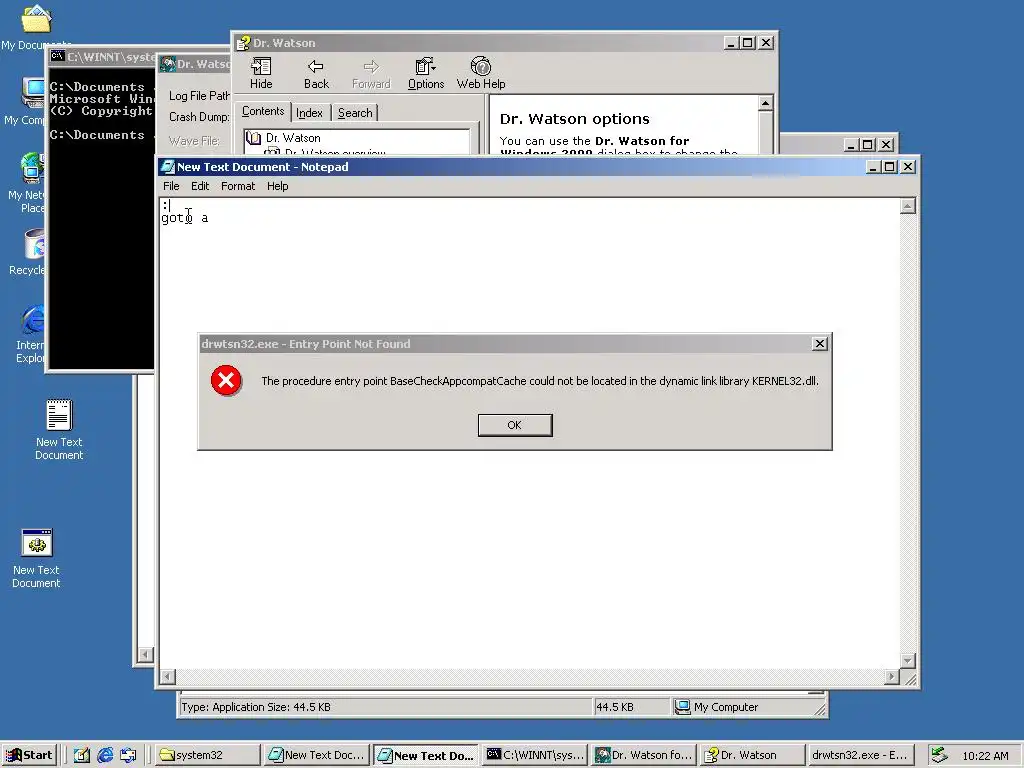Switch to C:\WINNT\sys taskbar button

pyautogui.click(x=535, y=755)
